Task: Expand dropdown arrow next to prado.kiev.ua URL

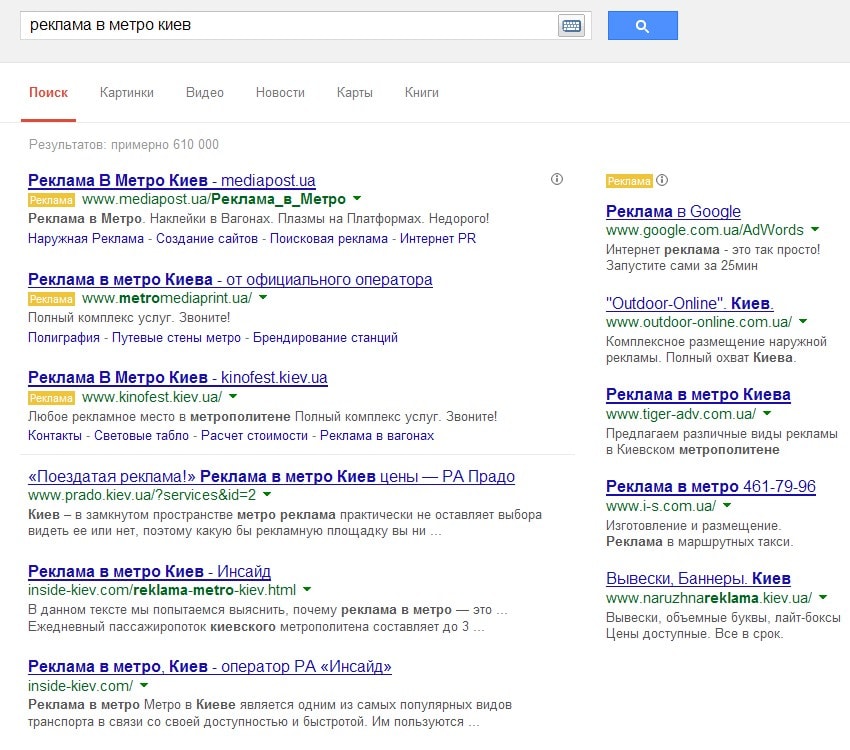Action: coord(267,494)
